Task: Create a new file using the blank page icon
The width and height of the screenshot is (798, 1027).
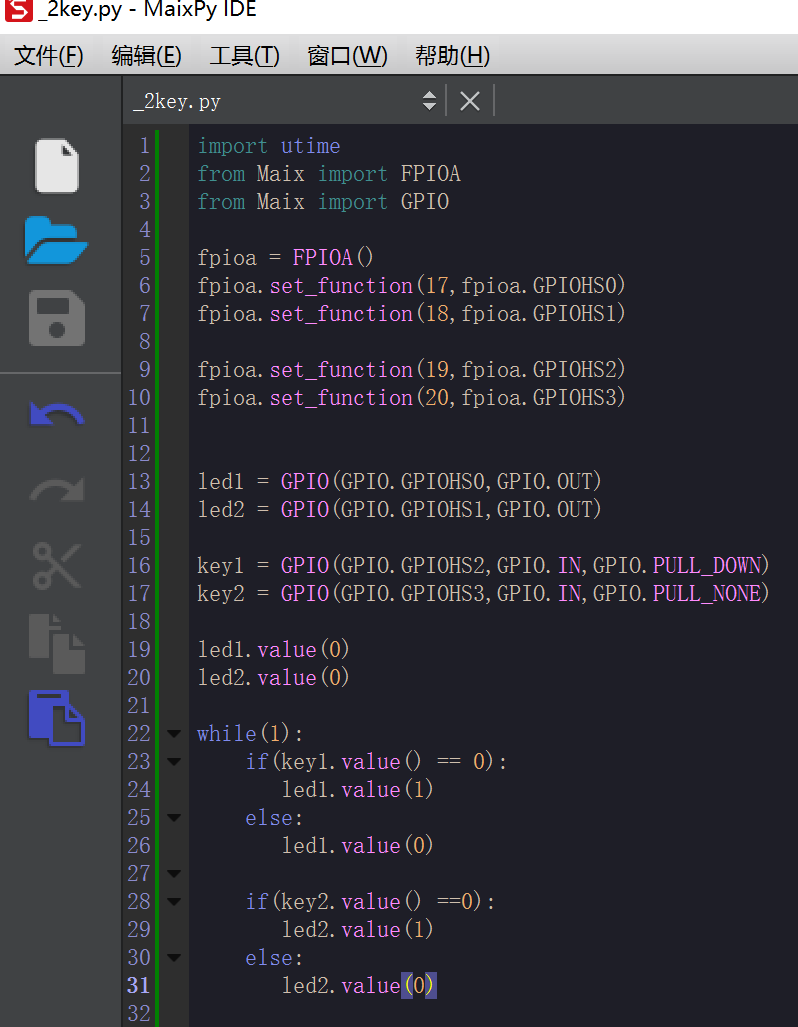Action: 57,166
